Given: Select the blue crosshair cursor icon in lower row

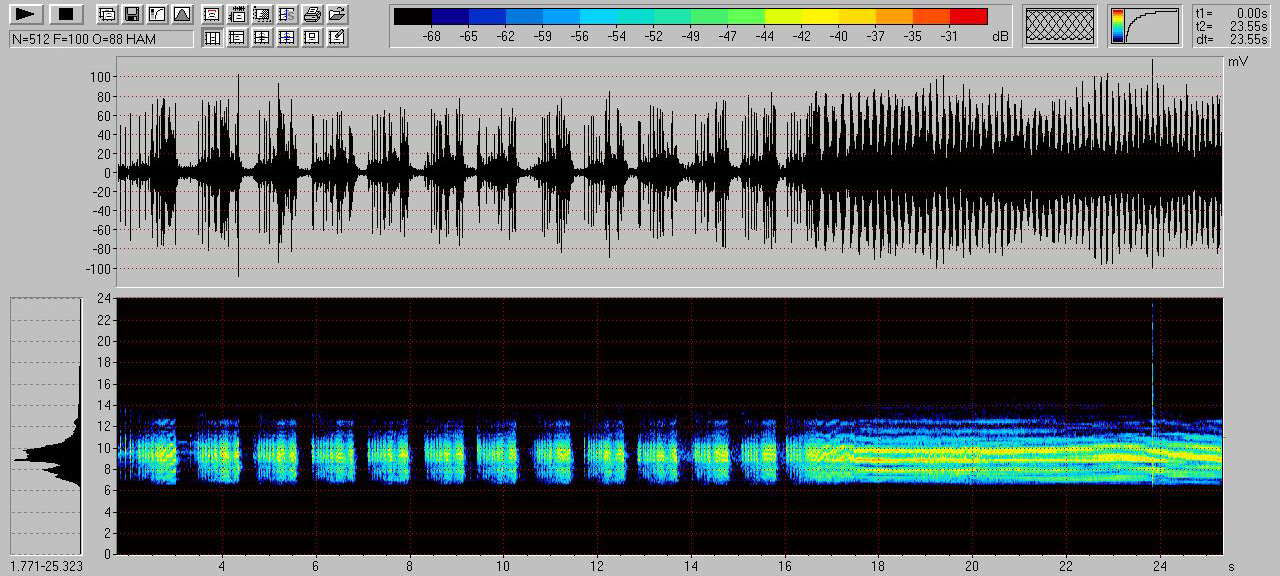Looking at the screenshot, I should (x=287, y=38).
